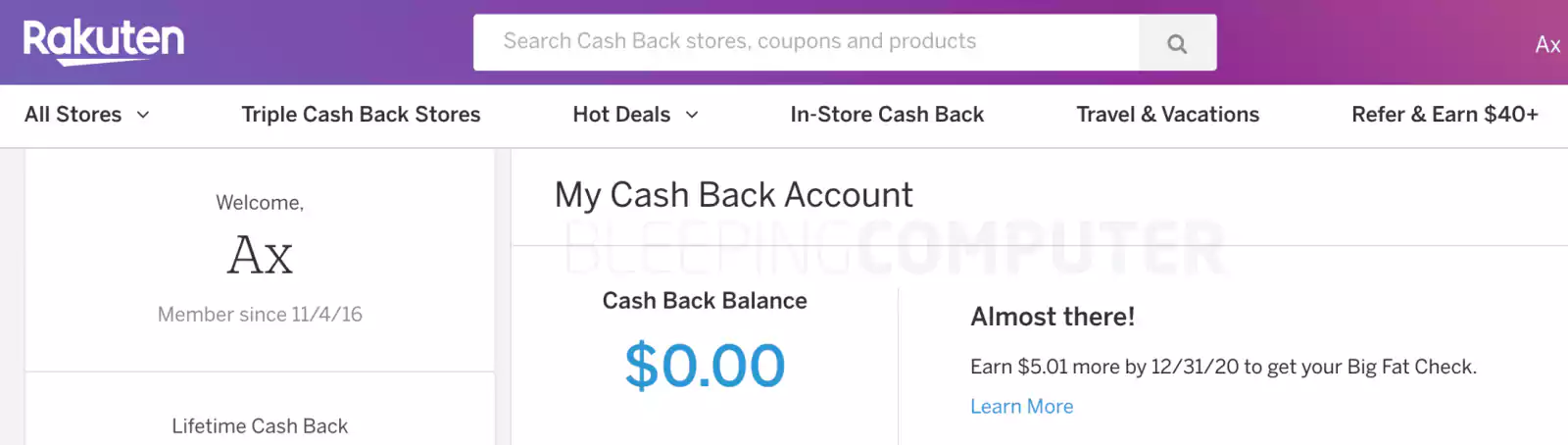This screenshot has height=445, width=1568.
Task: Focus the Cash Back stores search field
Action: click(x=806, y=42)
